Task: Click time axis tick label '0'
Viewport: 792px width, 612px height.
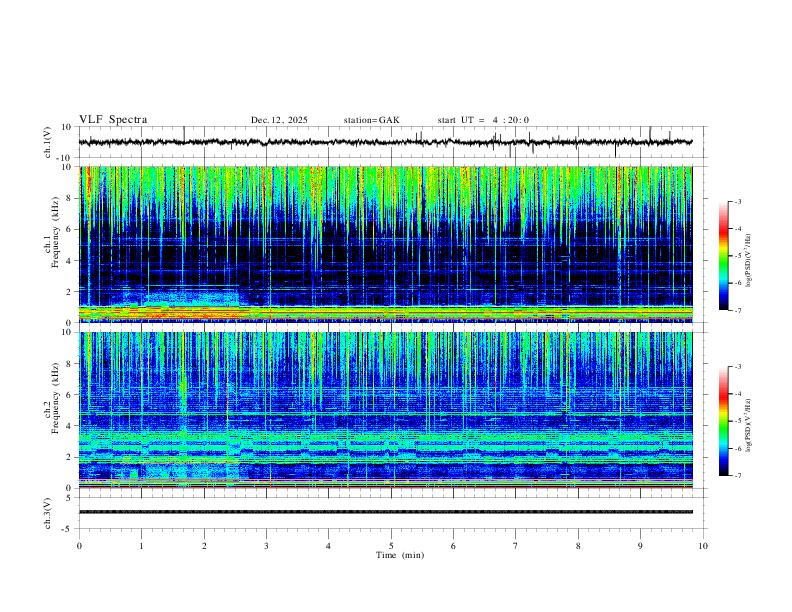Action: pos(79,546)
